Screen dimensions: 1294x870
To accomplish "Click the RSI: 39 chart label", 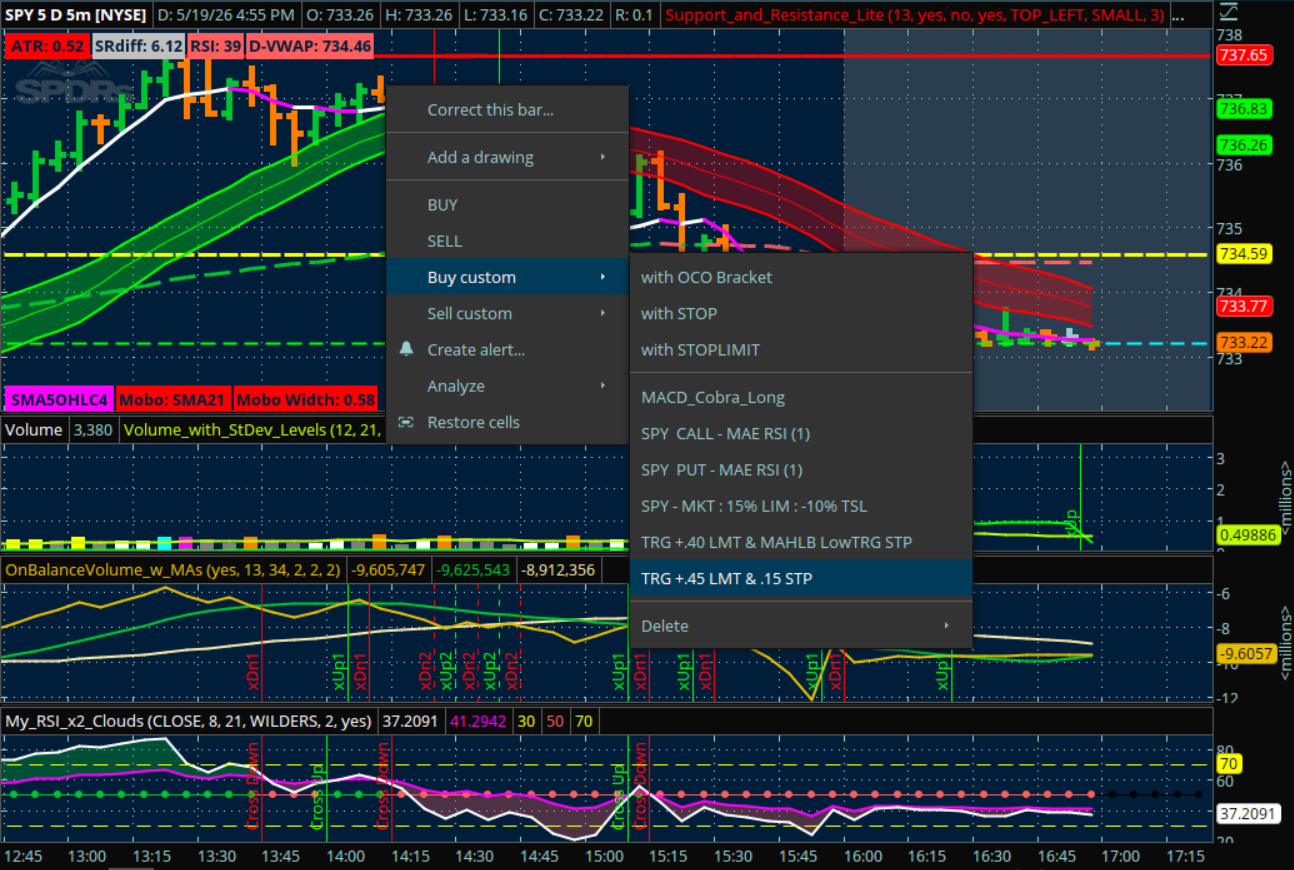I will point(216,46).
